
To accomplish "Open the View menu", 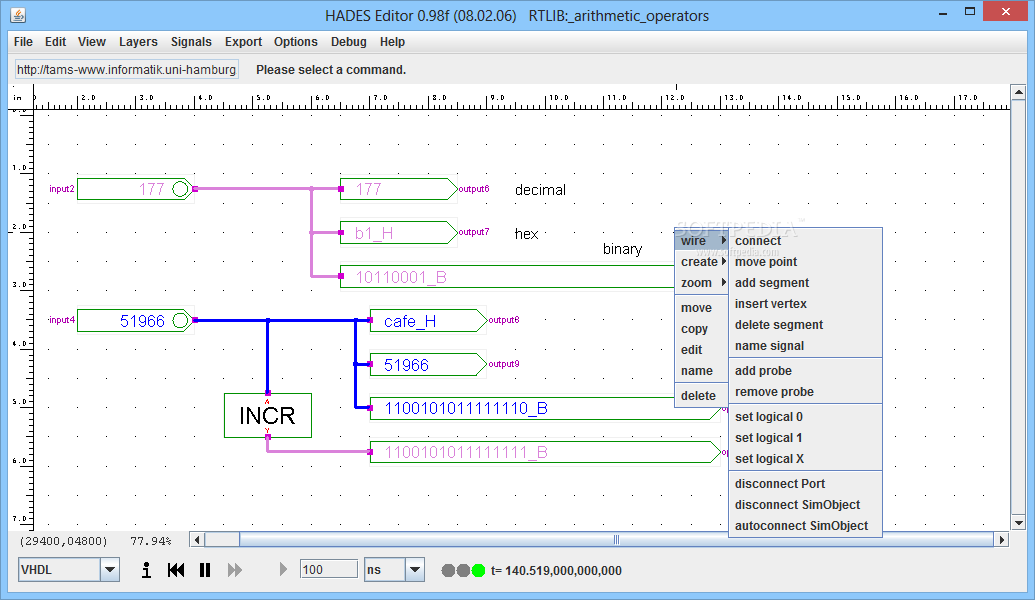I will (x=92, y=42).
